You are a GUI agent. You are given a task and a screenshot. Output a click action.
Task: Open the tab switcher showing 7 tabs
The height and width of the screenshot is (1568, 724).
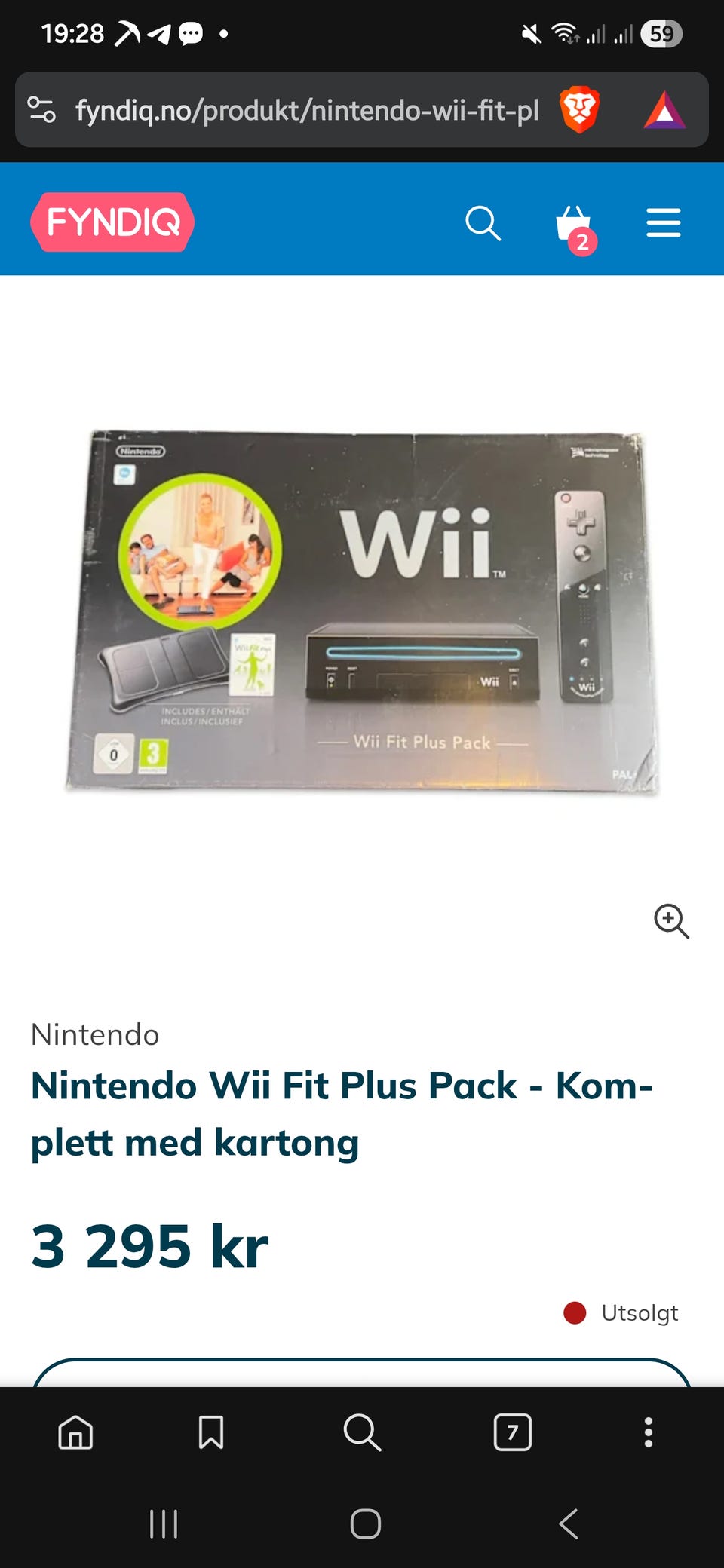click(x=513, y=1432)
